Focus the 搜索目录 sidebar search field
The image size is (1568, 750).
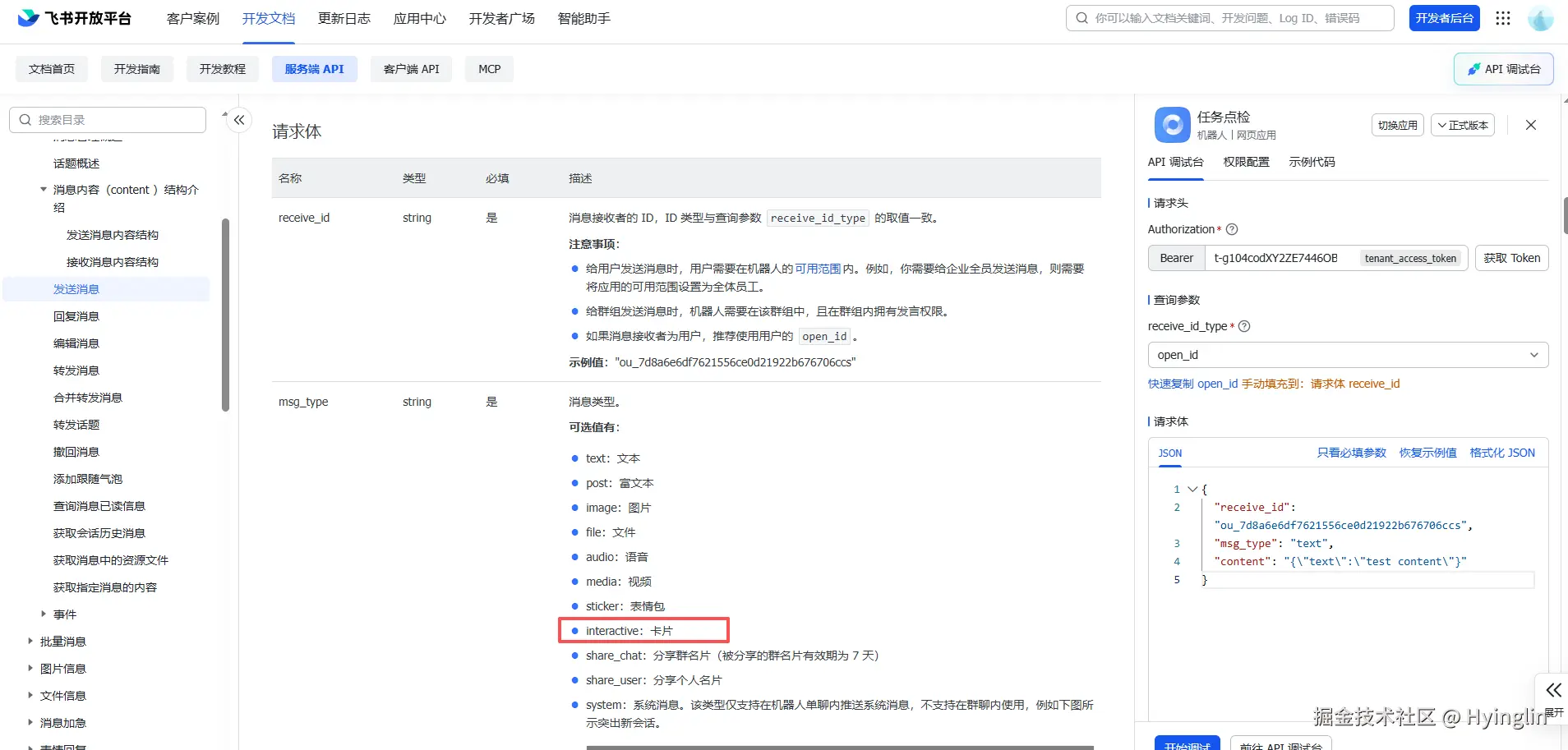tap(108, 120)
